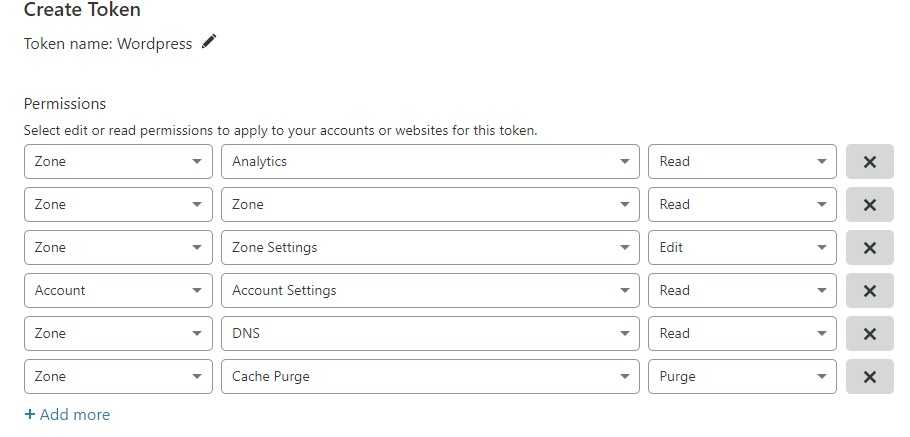
Task: Remove the Analytics permission row
Action: point(869,162)
